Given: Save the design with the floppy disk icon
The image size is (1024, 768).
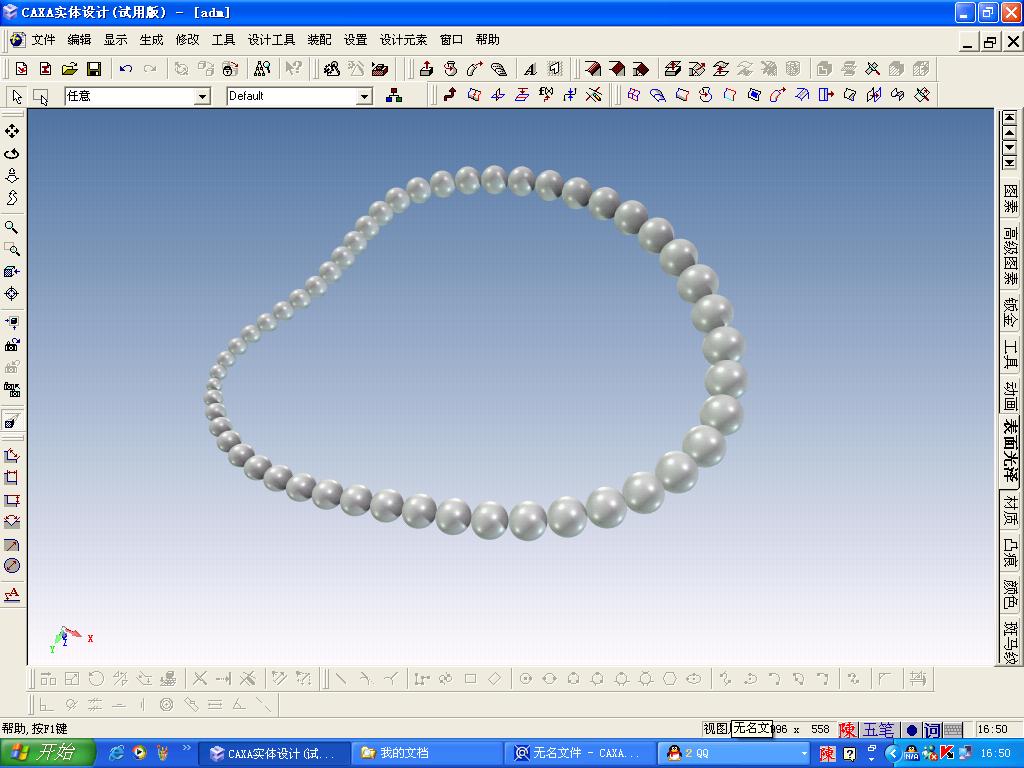Looking at the screenshot, I should click(x=94, y=69).
